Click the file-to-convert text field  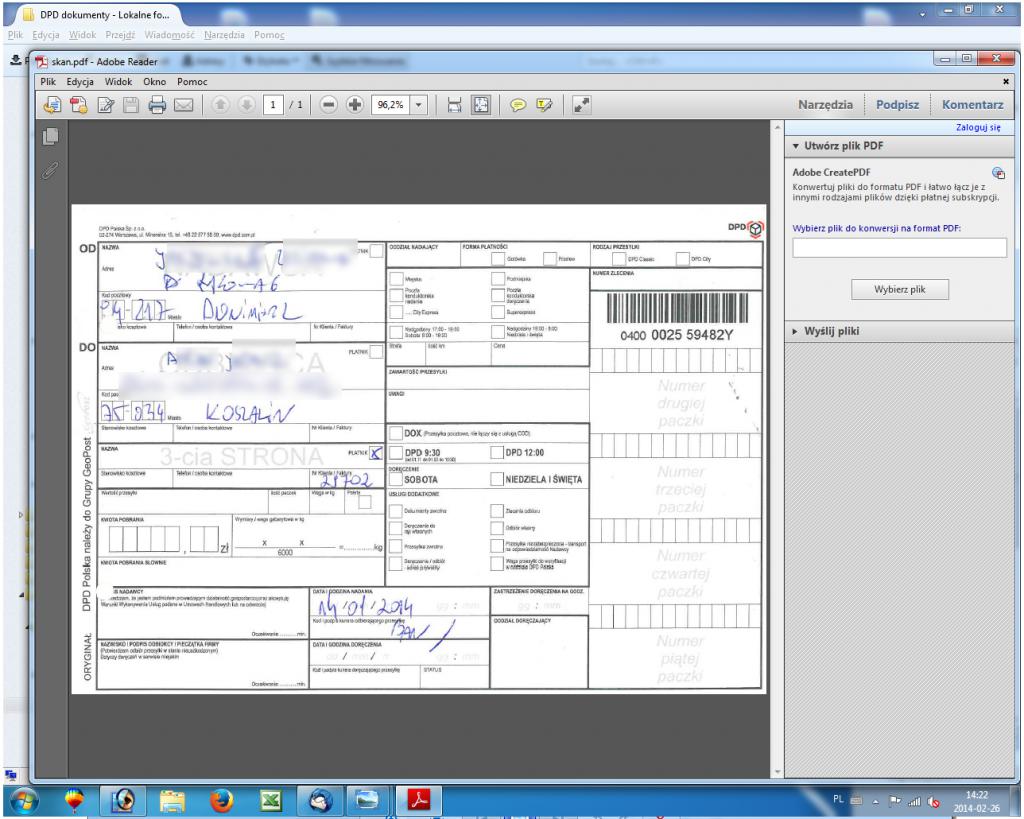[x=898, y=248]
